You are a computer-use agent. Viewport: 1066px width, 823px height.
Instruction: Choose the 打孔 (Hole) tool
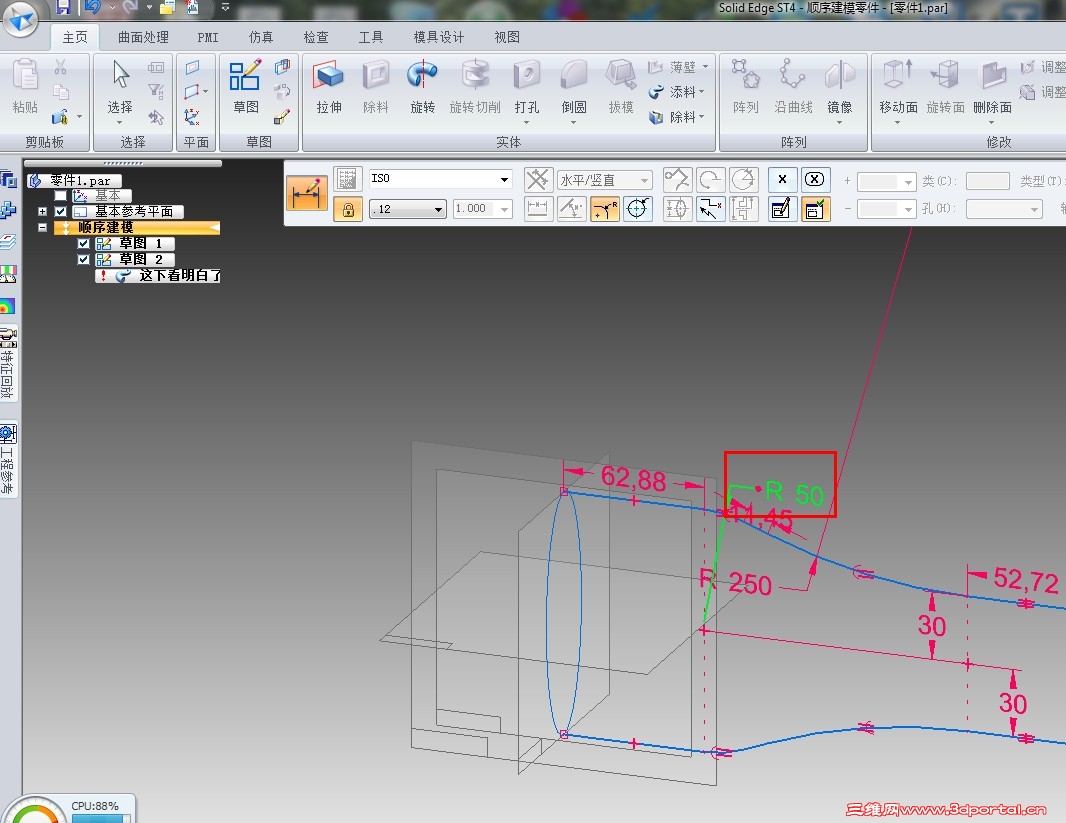pyautogui.click(x=527, y=87)
